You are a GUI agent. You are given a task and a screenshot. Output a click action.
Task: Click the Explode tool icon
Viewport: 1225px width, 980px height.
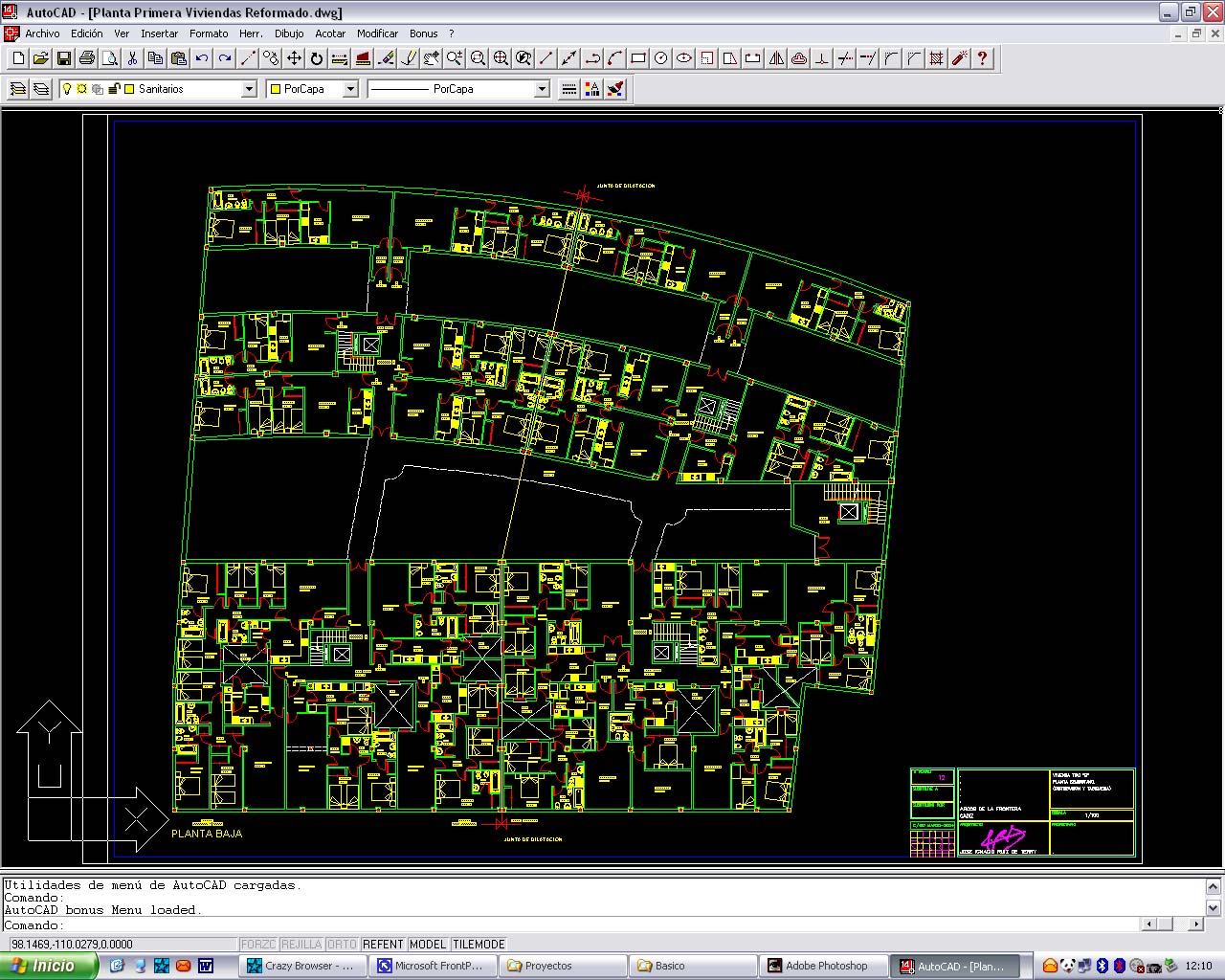[x=959, y=58]
